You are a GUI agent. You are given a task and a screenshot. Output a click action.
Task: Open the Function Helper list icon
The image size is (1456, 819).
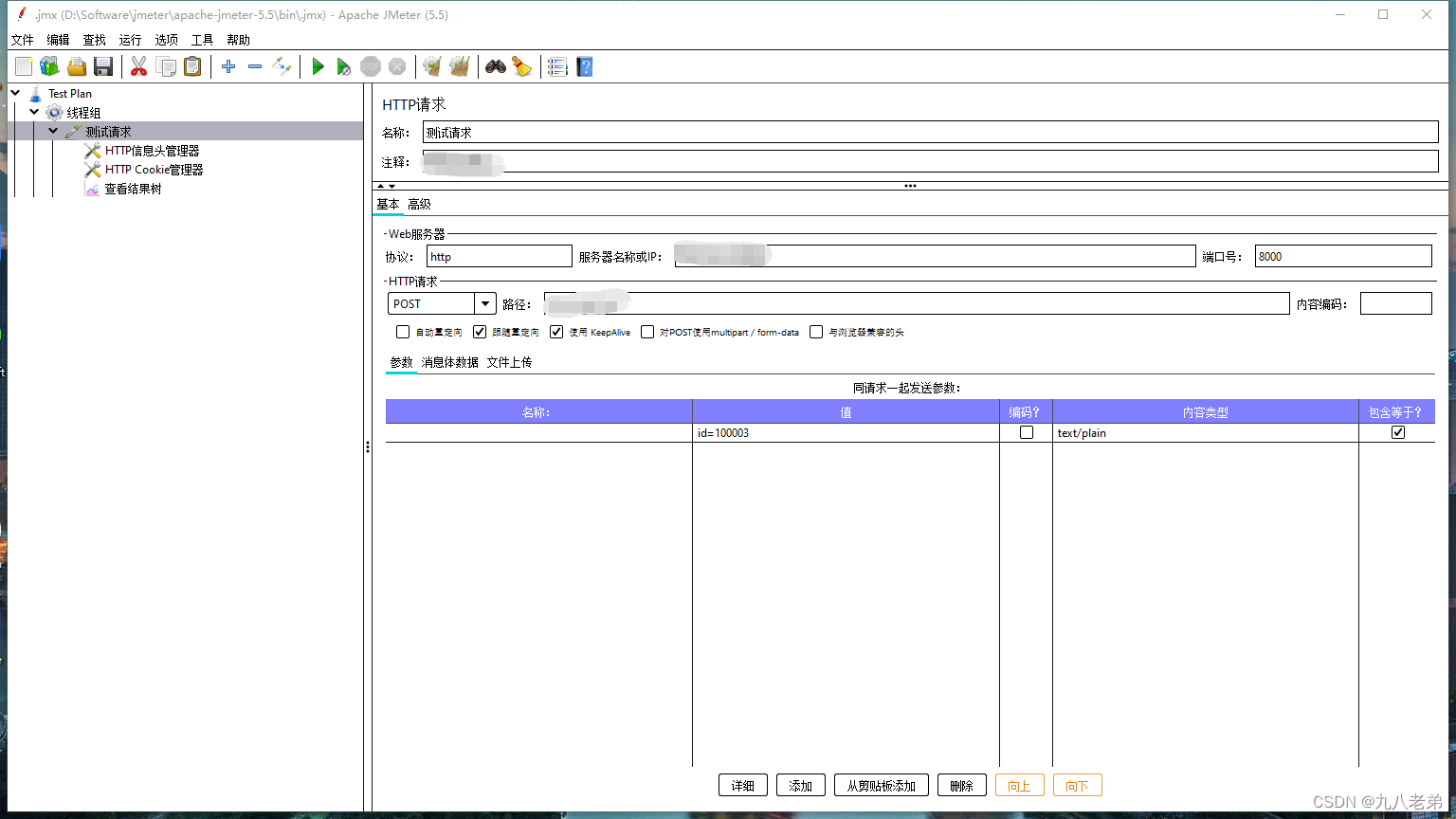pyautogui.click(x=557, y=66)
